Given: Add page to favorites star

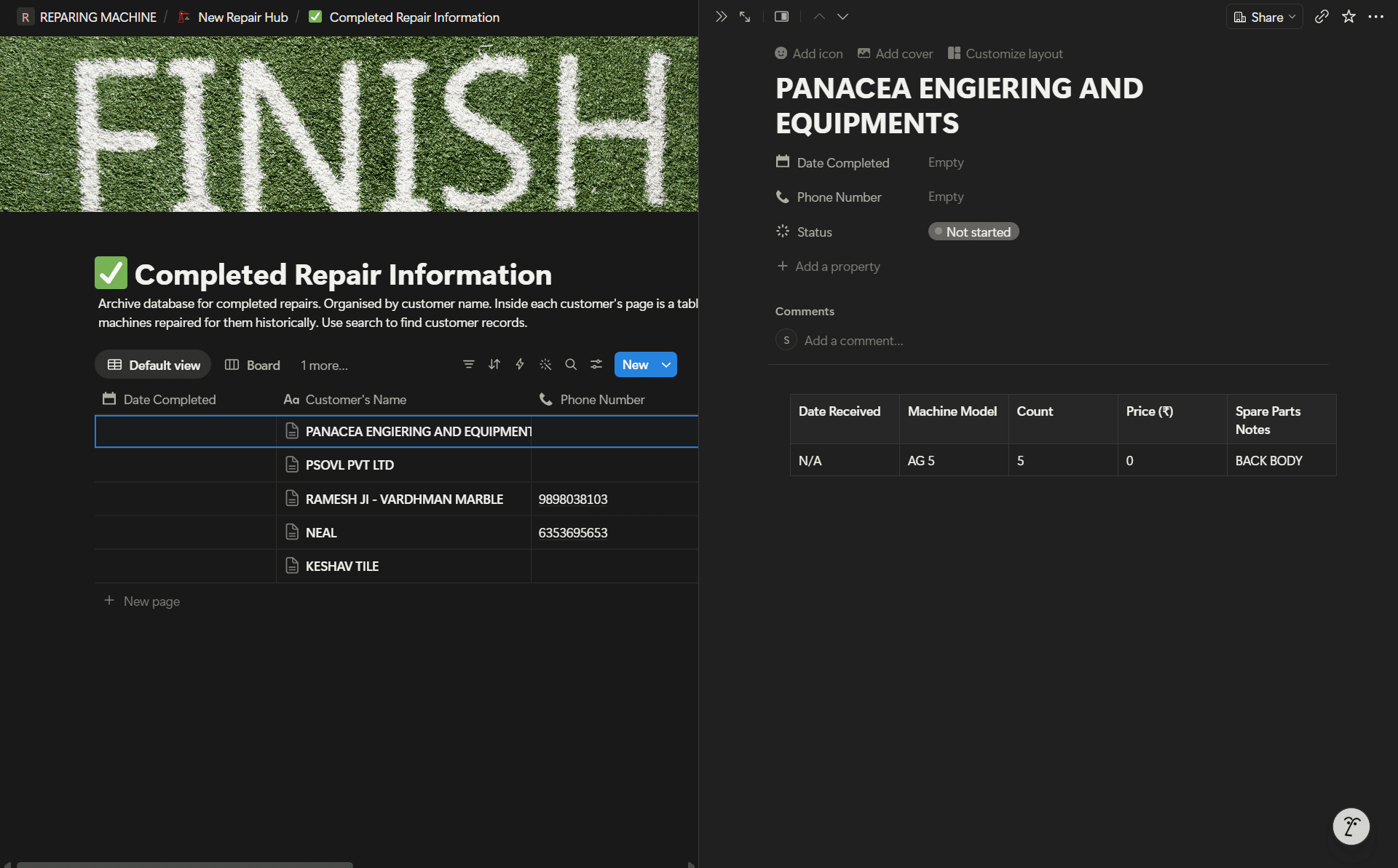Looking at the screenshot, I should (1348, 17).
